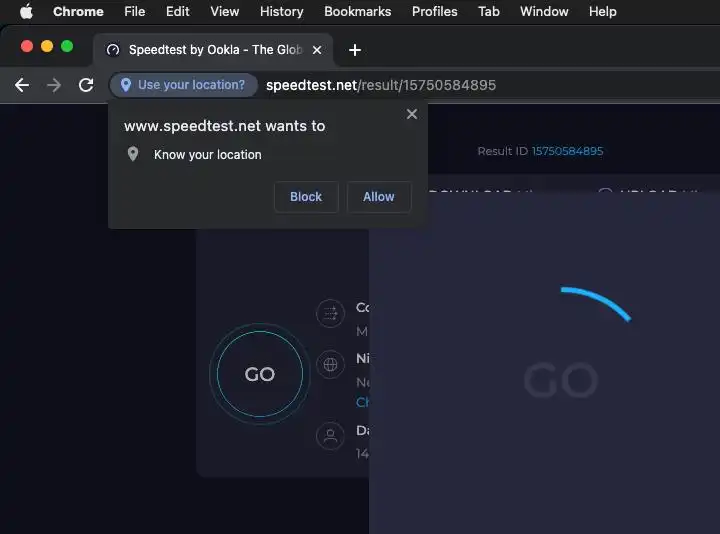Open the History menu
Image resolution: width=720 pixels, height=534 pixels.
click(281, 11)
